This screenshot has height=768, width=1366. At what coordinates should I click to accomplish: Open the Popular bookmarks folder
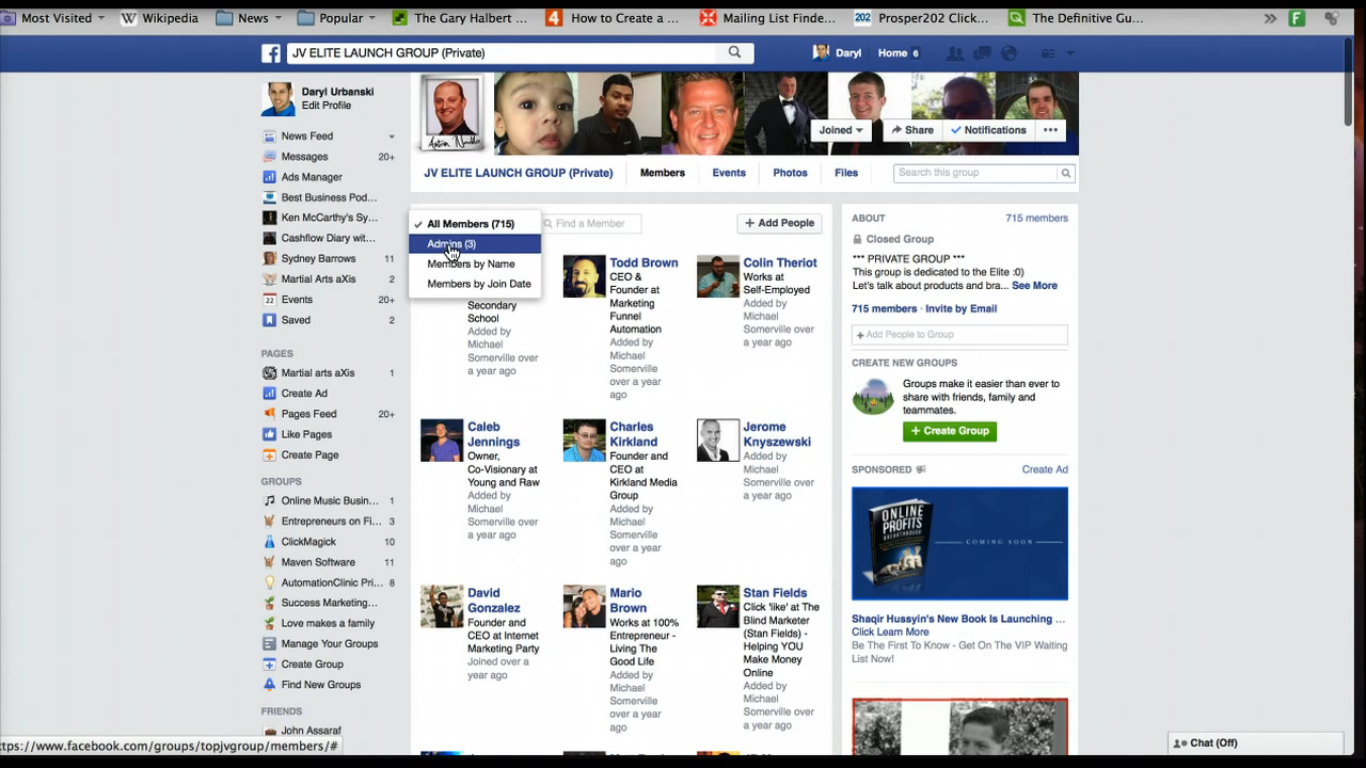click(337, 18)
